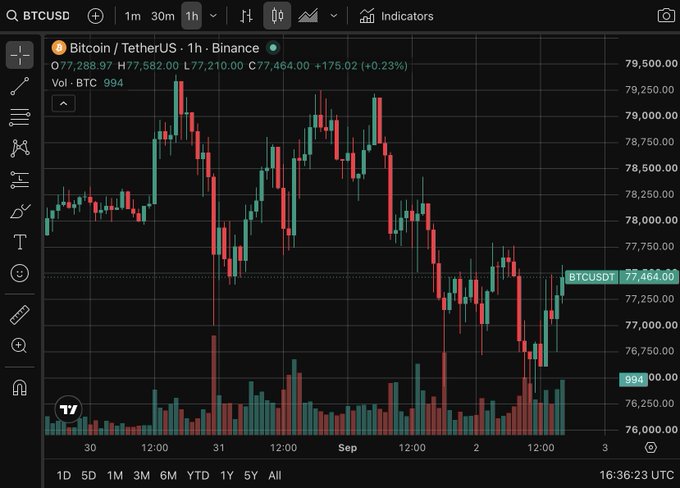Select the ruler measure tool
680x488 pixels.
(20, 315)
